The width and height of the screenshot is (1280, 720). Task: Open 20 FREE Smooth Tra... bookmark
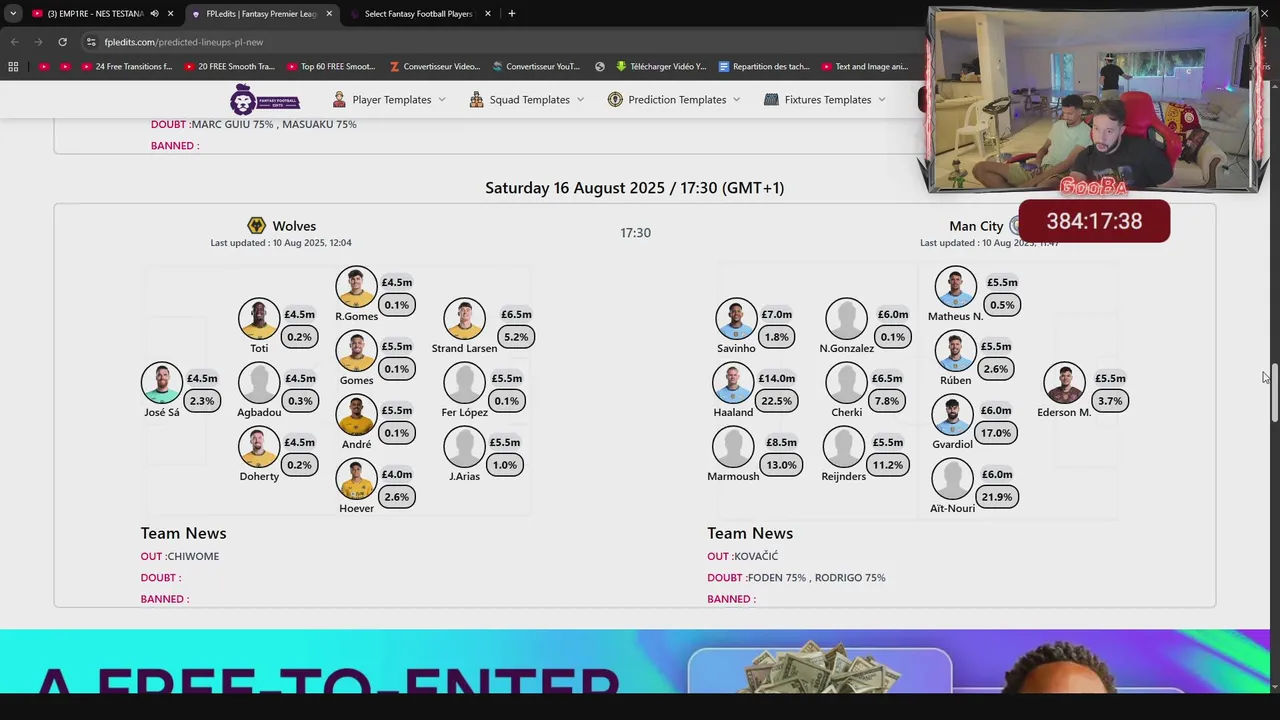[229, 67]
